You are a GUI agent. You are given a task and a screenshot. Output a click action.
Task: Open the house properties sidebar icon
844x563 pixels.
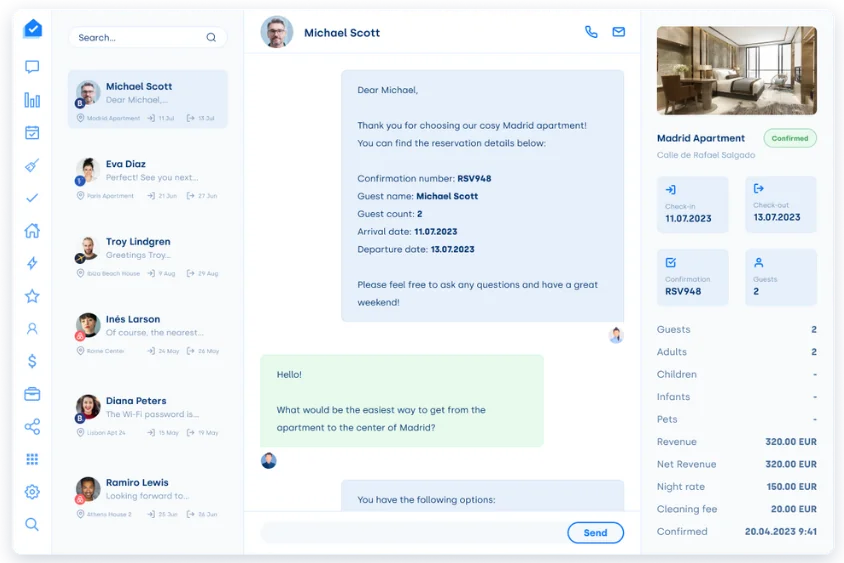tap(32, 230)
